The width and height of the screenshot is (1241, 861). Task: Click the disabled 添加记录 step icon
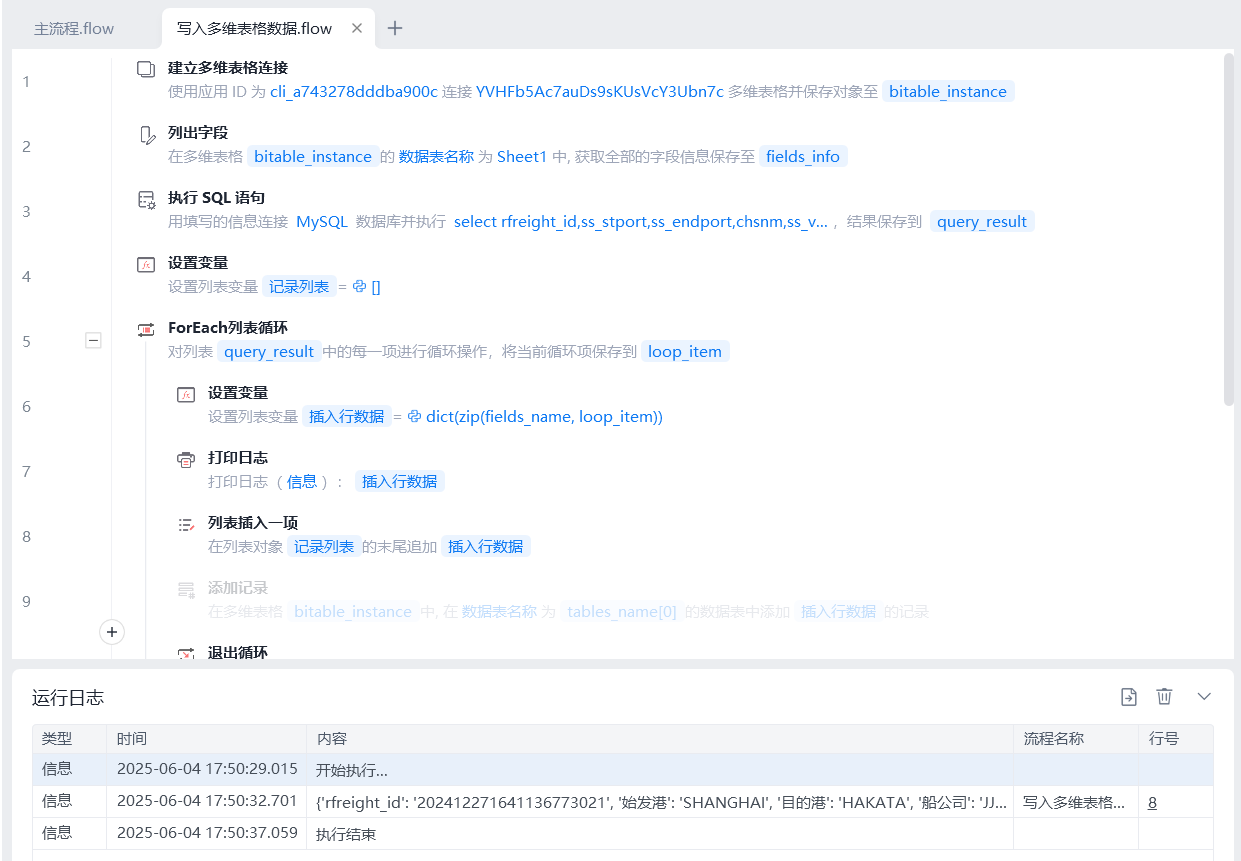(186, 589)
